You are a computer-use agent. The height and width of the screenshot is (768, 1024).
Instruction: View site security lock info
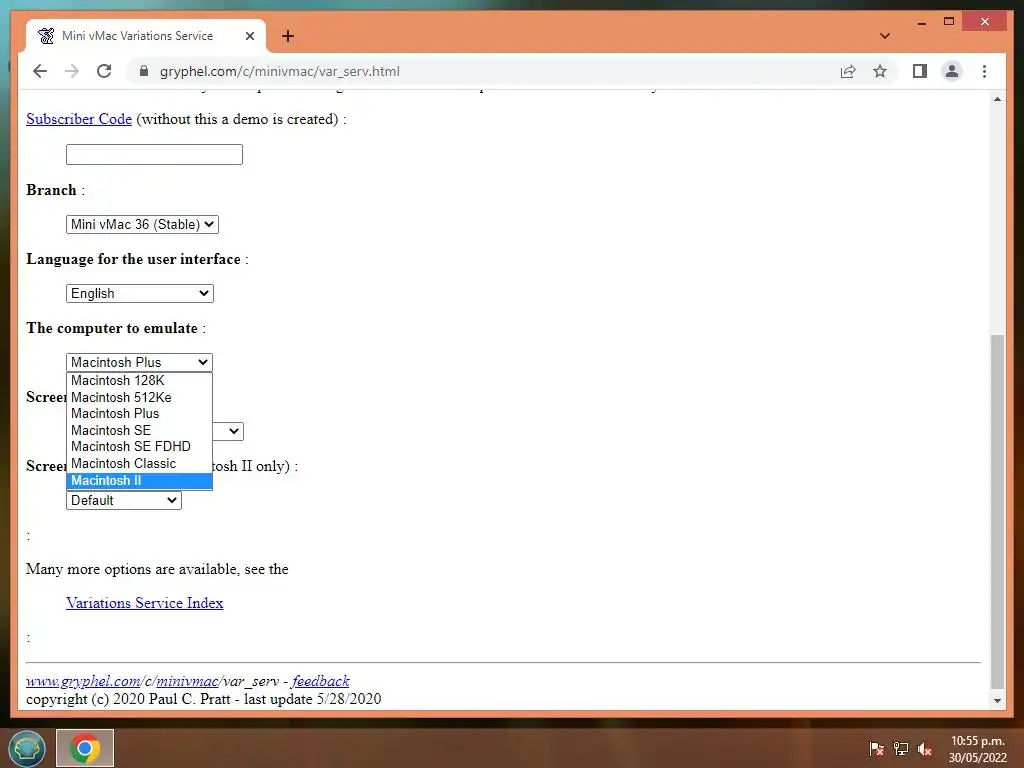coord(144,71)
